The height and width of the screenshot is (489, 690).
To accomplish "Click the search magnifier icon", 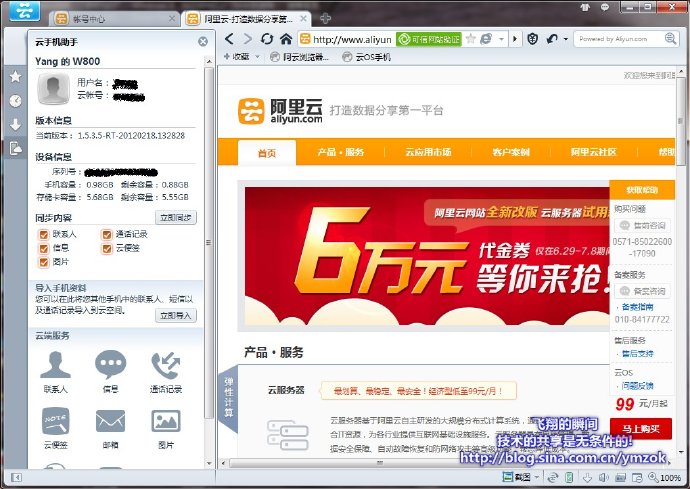I will pyautogui.click(x=670, y=39).
